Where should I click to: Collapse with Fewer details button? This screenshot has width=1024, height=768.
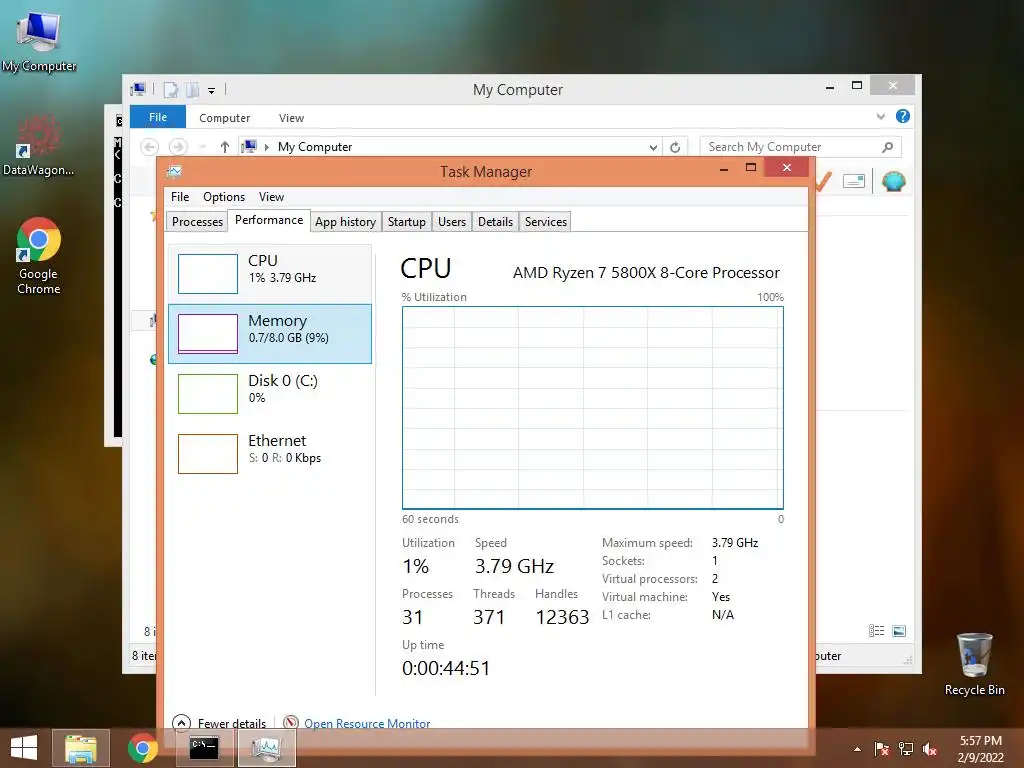219,723
